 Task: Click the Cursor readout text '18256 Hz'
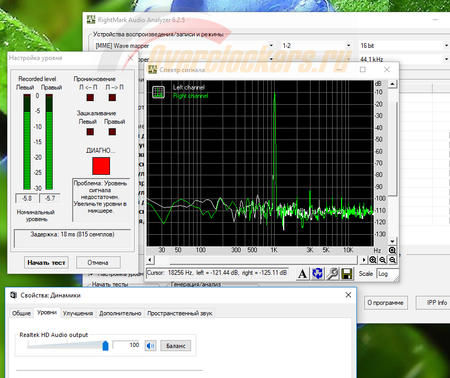click(180, 273)
